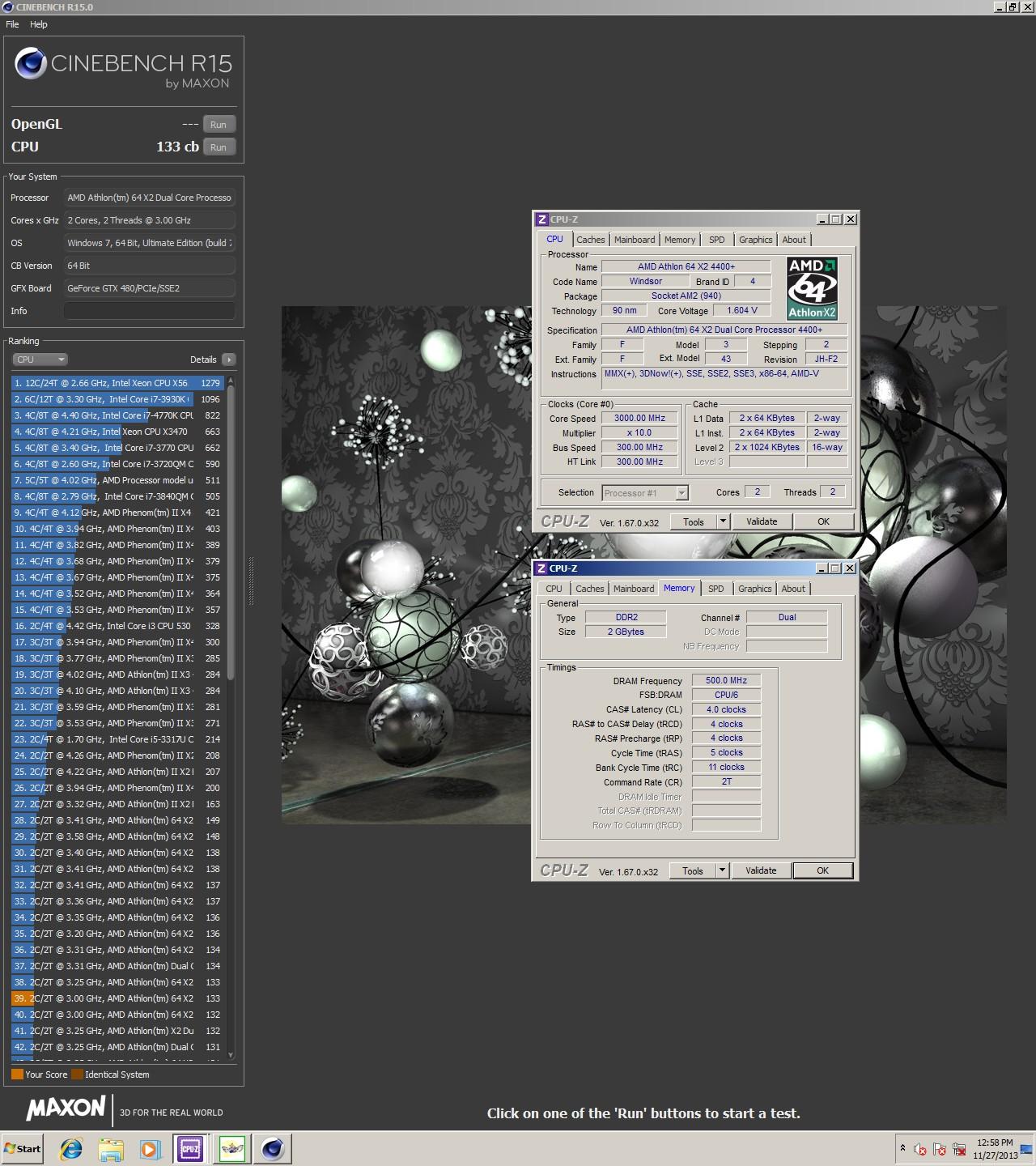Select ranking row 16 Intel Core i3 530

point(117,626)
